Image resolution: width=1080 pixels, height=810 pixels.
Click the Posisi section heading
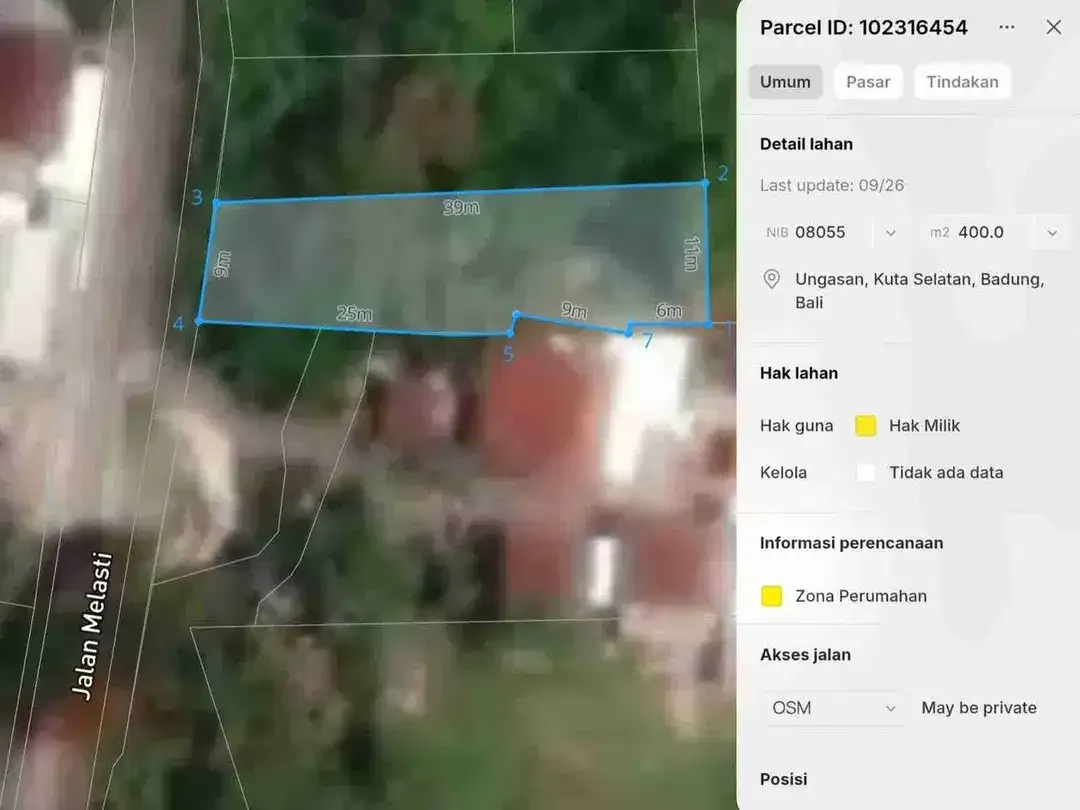(784, 779)
